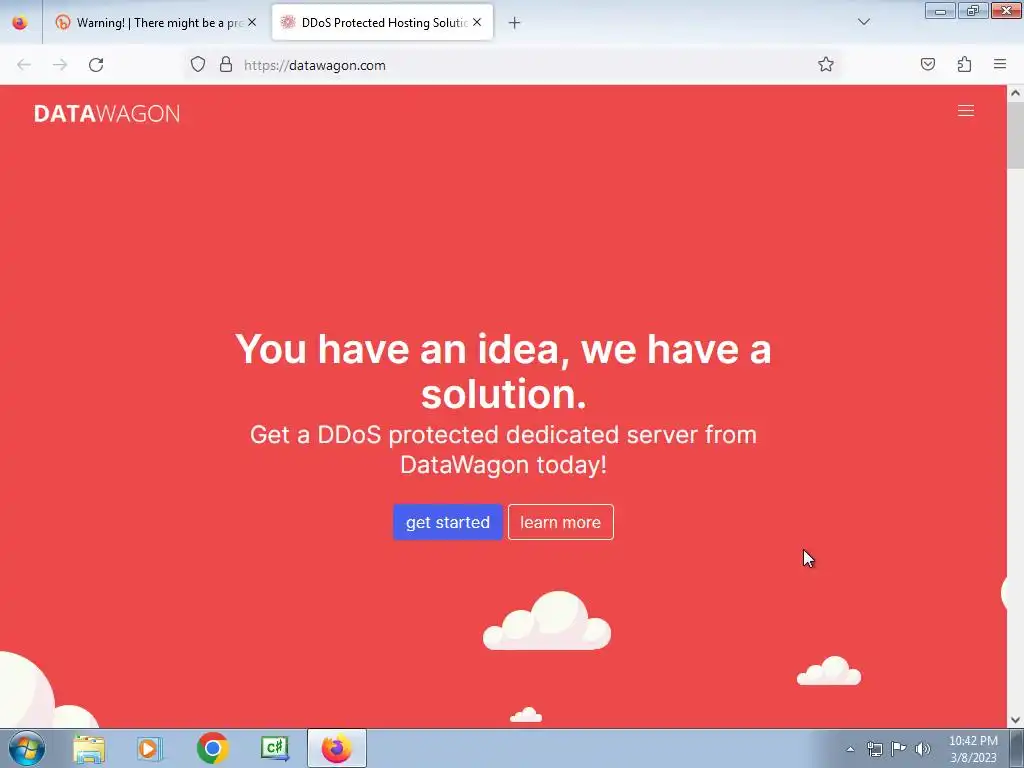Minimize the Firefox window
The height and width of the screenshot is (768, 1024).
tap(940, 11)
